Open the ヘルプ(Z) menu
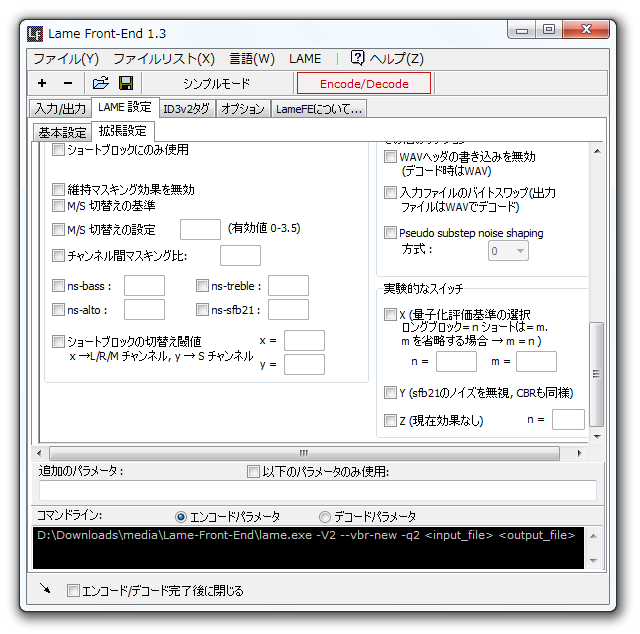Image resolution: width=640 pixels, height=634 pixels. [396, 59]
